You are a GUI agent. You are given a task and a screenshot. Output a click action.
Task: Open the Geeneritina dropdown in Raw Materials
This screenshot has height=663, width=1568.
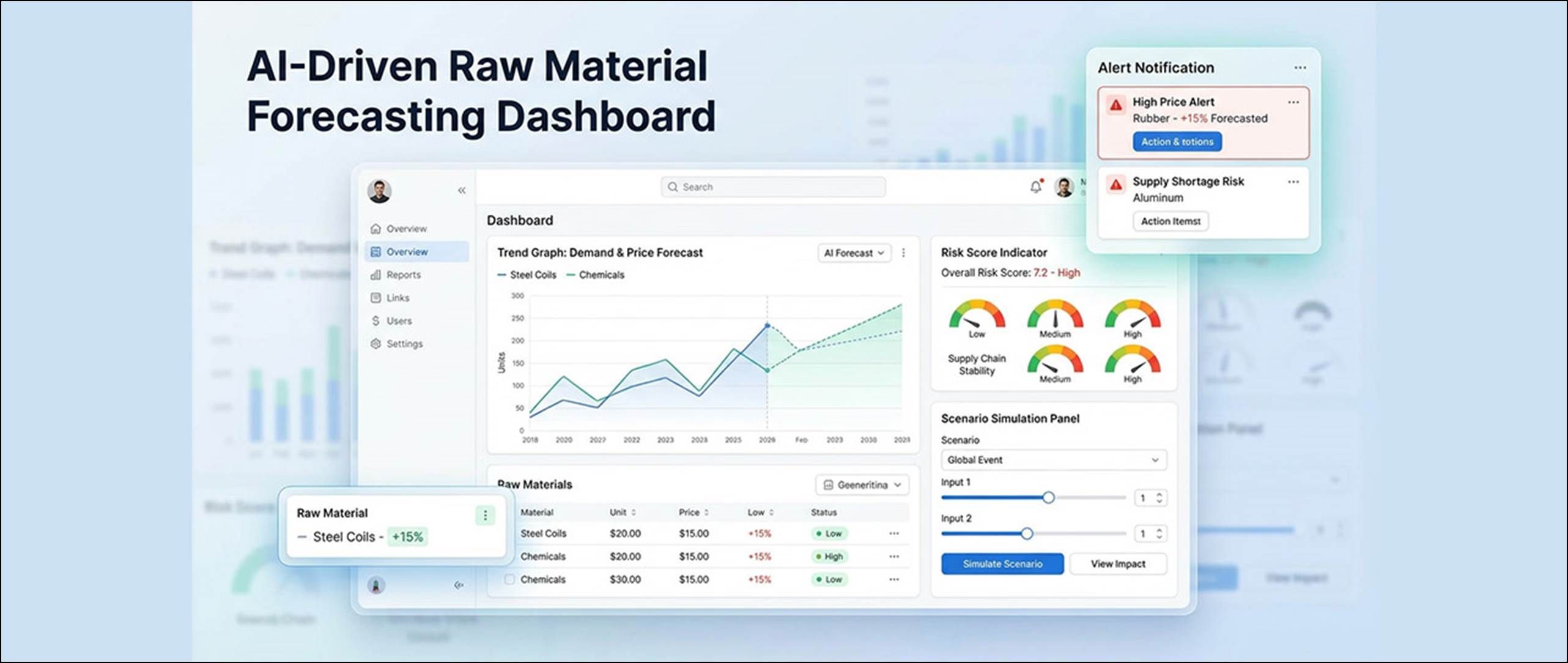862,485
